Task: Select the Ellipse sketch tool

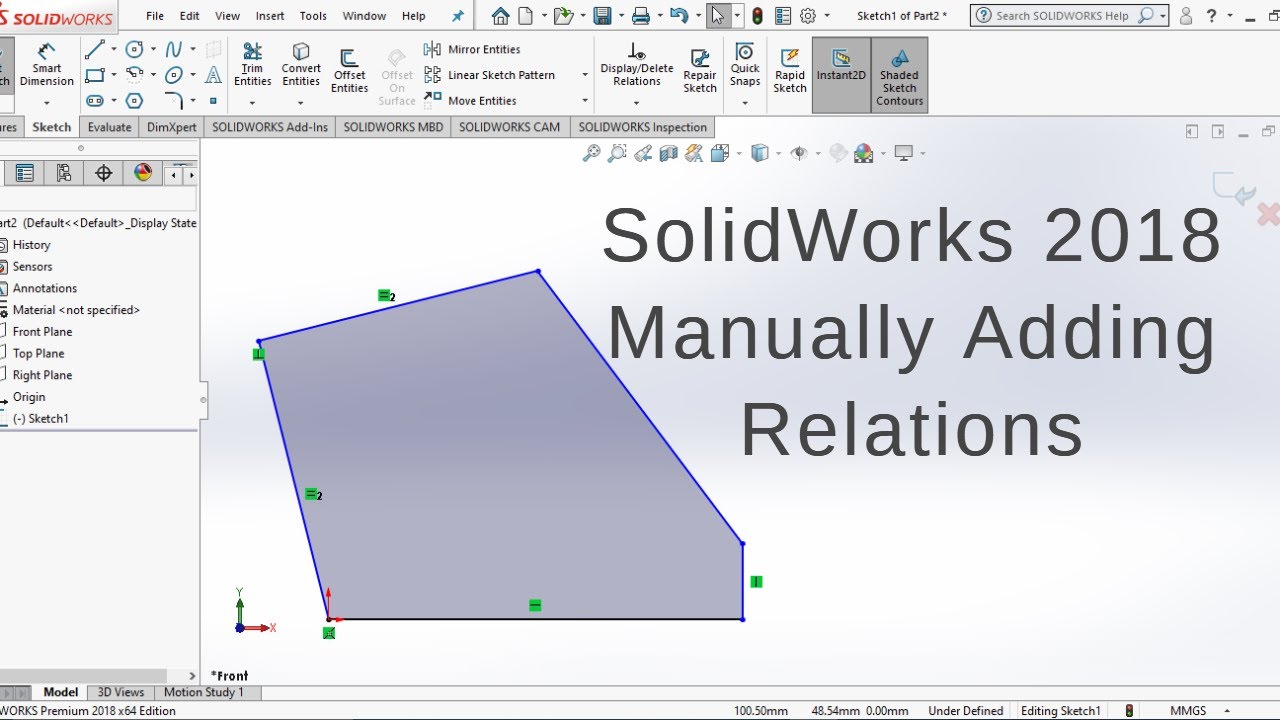Action: pyautogui.click(x=174, y=76)
